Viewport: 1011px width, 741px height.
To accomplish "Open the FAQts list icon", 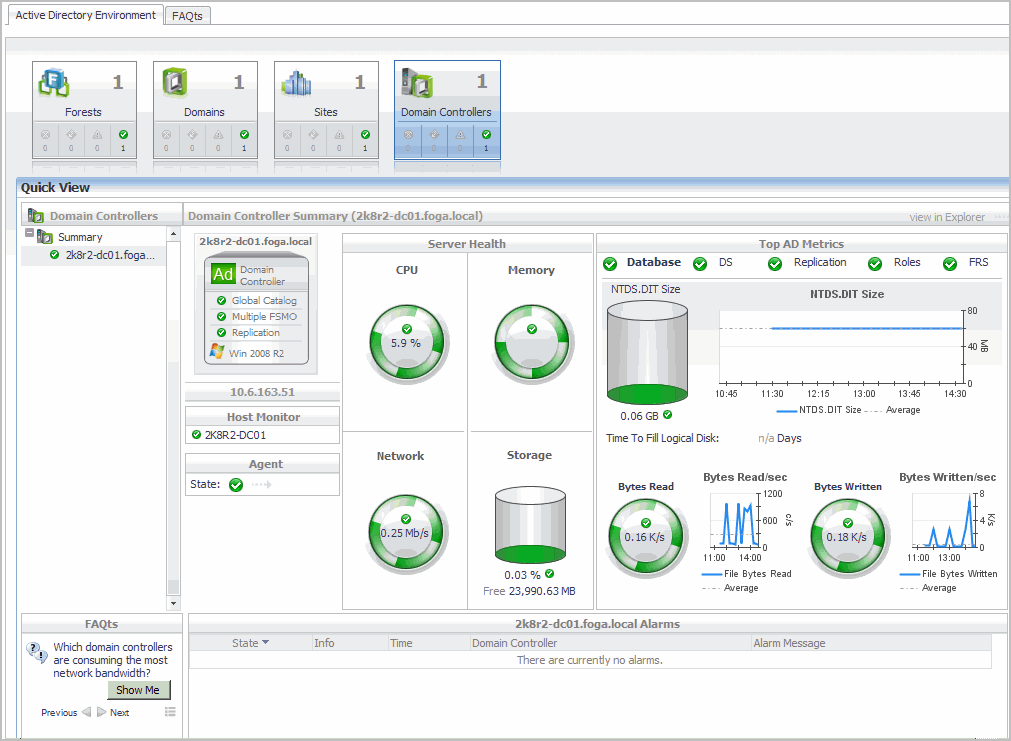I will (170, 712).
